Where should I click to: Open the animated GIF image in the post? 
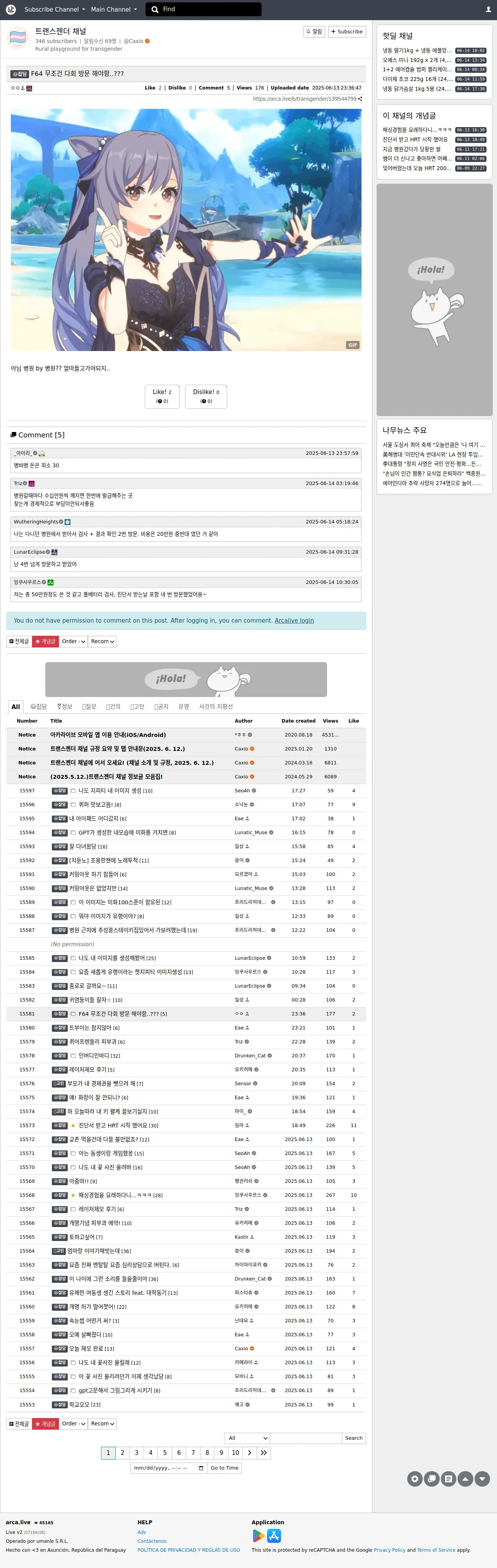[x=186, y=230]
